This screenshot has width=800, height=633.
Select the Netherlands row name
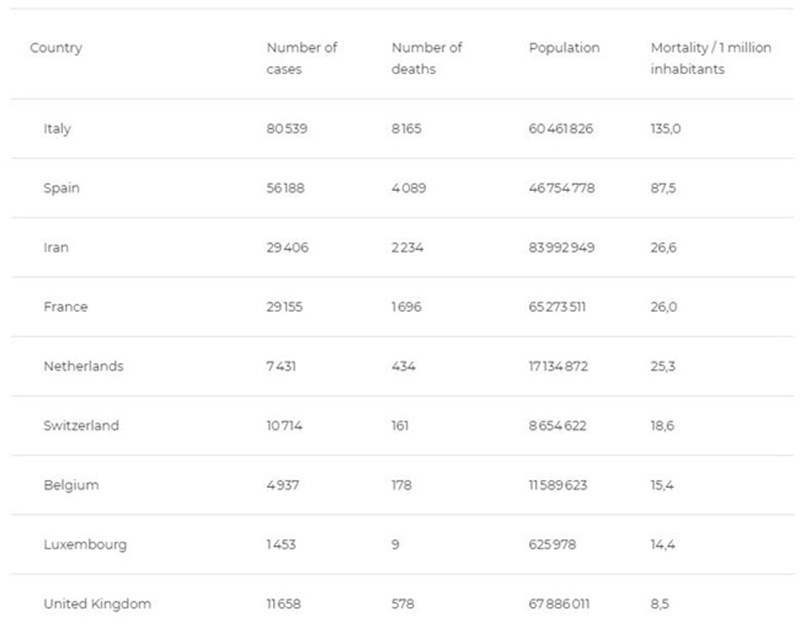click(x=83, y=366)
